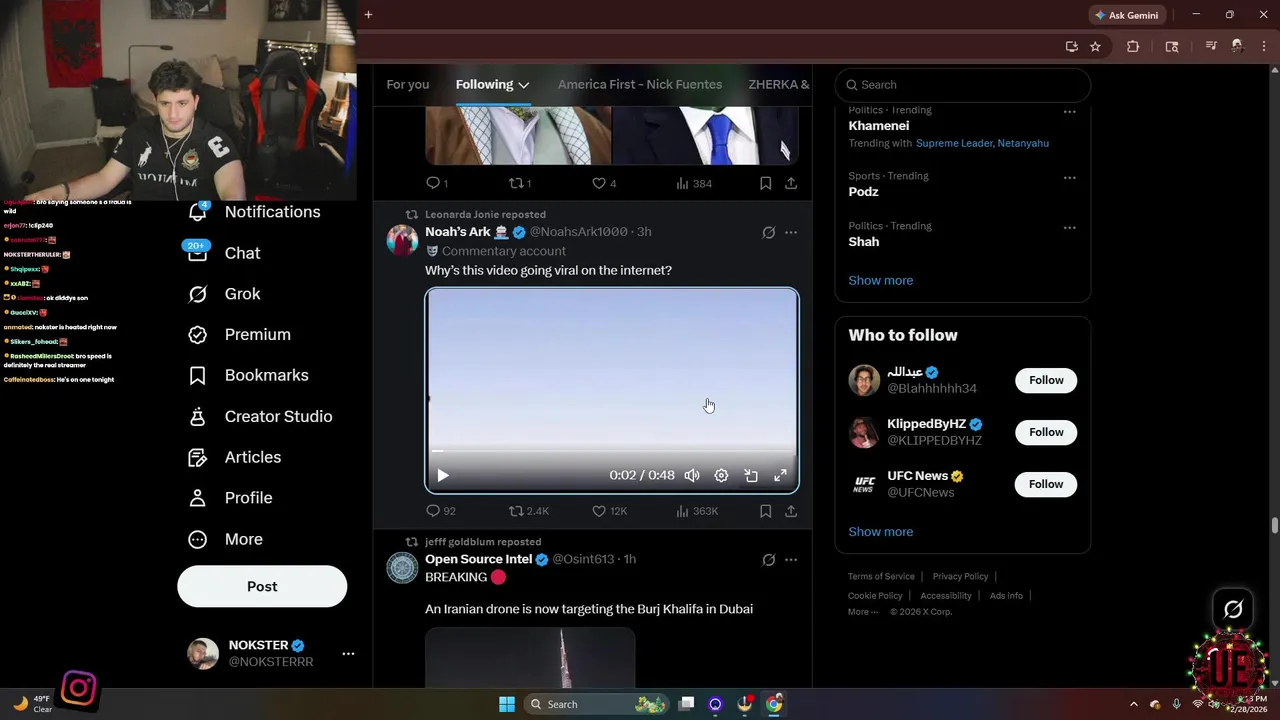Click the white Post button
Screen dimensions: 1280x720
pos(262,586)
